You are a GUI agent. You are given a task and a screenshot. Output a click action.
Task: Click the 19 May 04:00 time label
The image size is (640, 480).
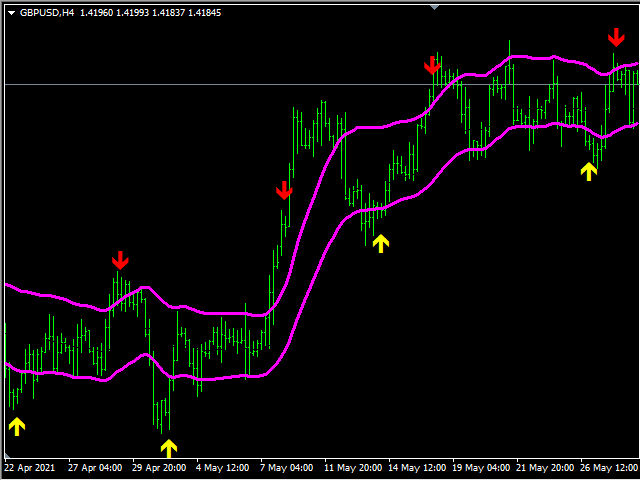tap(482, 467)
